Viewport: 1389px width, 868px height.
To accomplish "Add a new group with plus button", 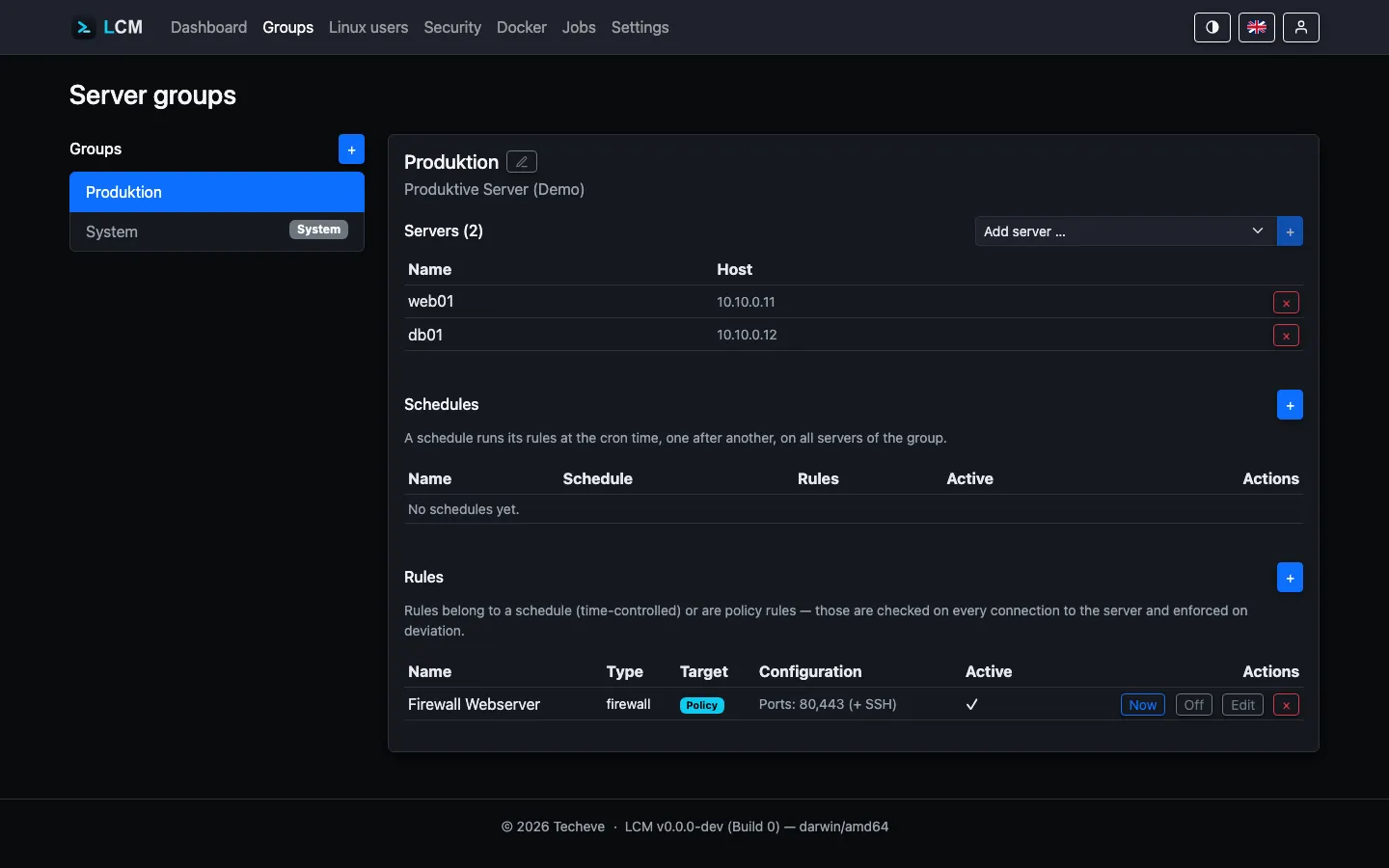I will 351,149.
